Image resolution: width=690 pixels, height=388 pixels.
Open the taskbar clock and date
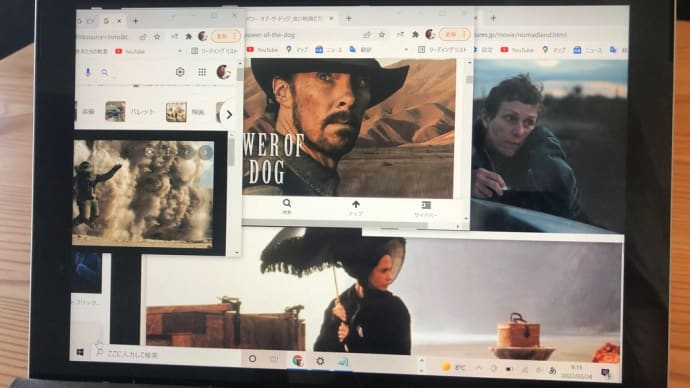click(x=576, y=371)
